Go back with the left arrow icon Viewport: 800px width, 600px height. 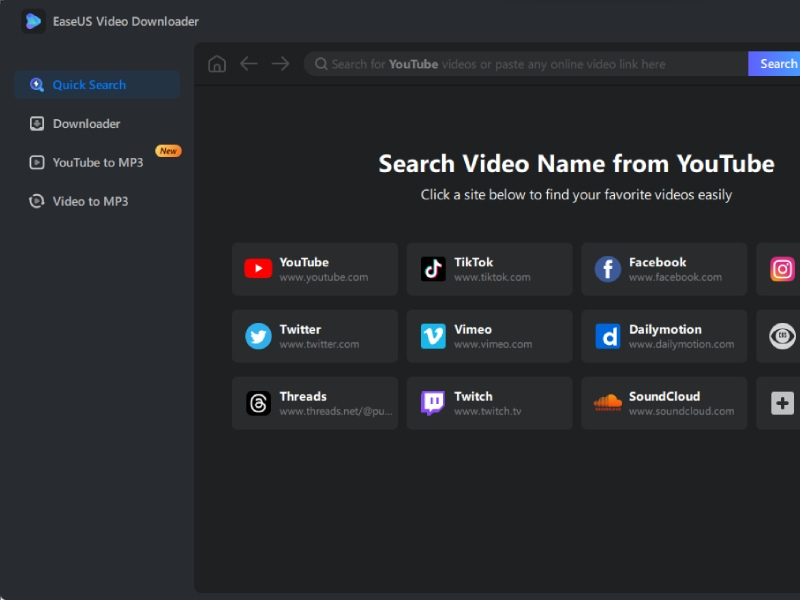point(248,64)
